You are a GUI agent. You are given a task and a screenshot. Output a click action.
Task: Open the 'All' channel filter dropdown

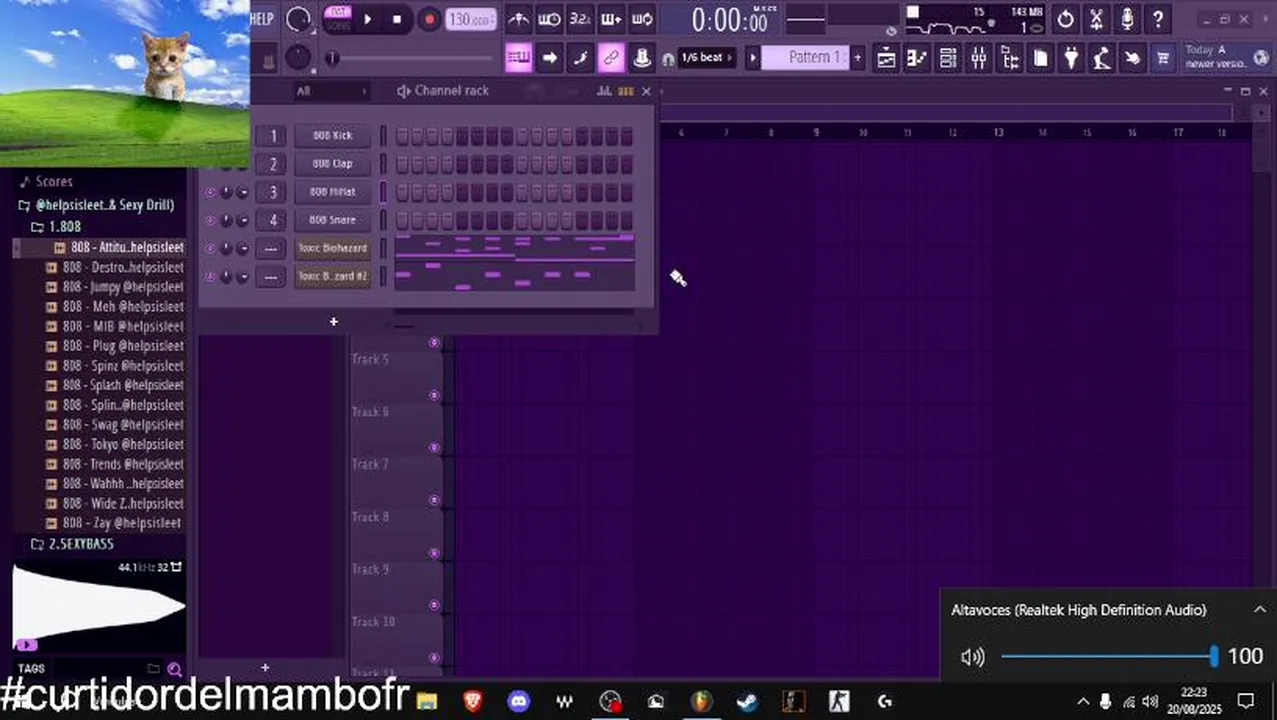point(331,91)
